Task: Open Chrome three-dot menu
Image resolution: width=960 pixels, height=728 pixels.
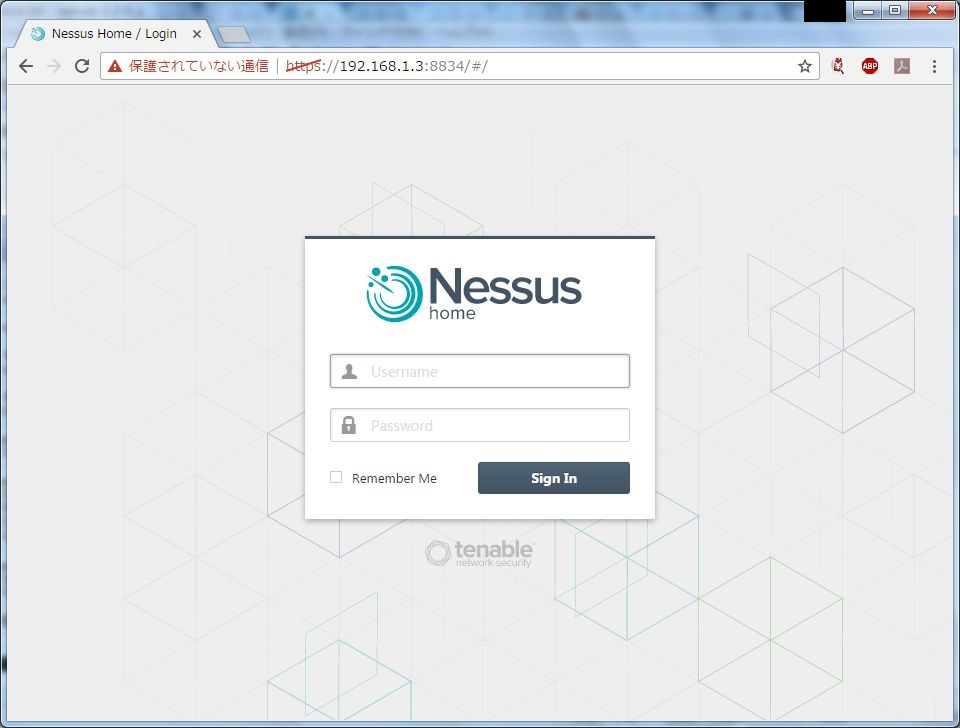Action: pos(934,66)
